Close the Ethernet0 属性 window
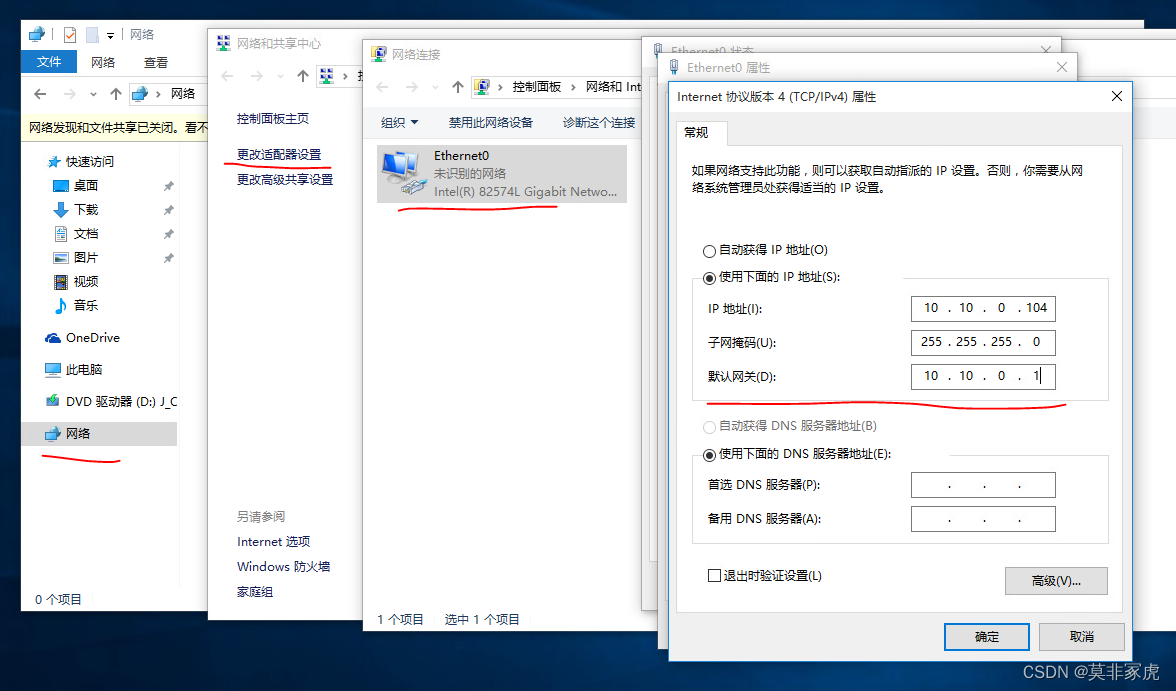This screenshot has height=691, width=1176. click(1061, 68)
